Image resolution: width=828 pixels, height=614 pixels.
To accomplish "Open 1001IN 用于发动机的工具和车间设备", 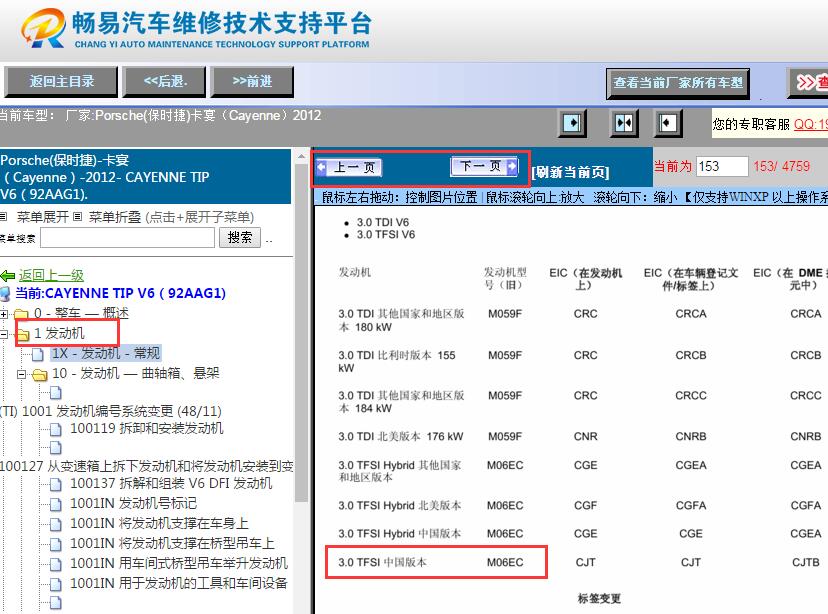I will [x=178, y=583].
